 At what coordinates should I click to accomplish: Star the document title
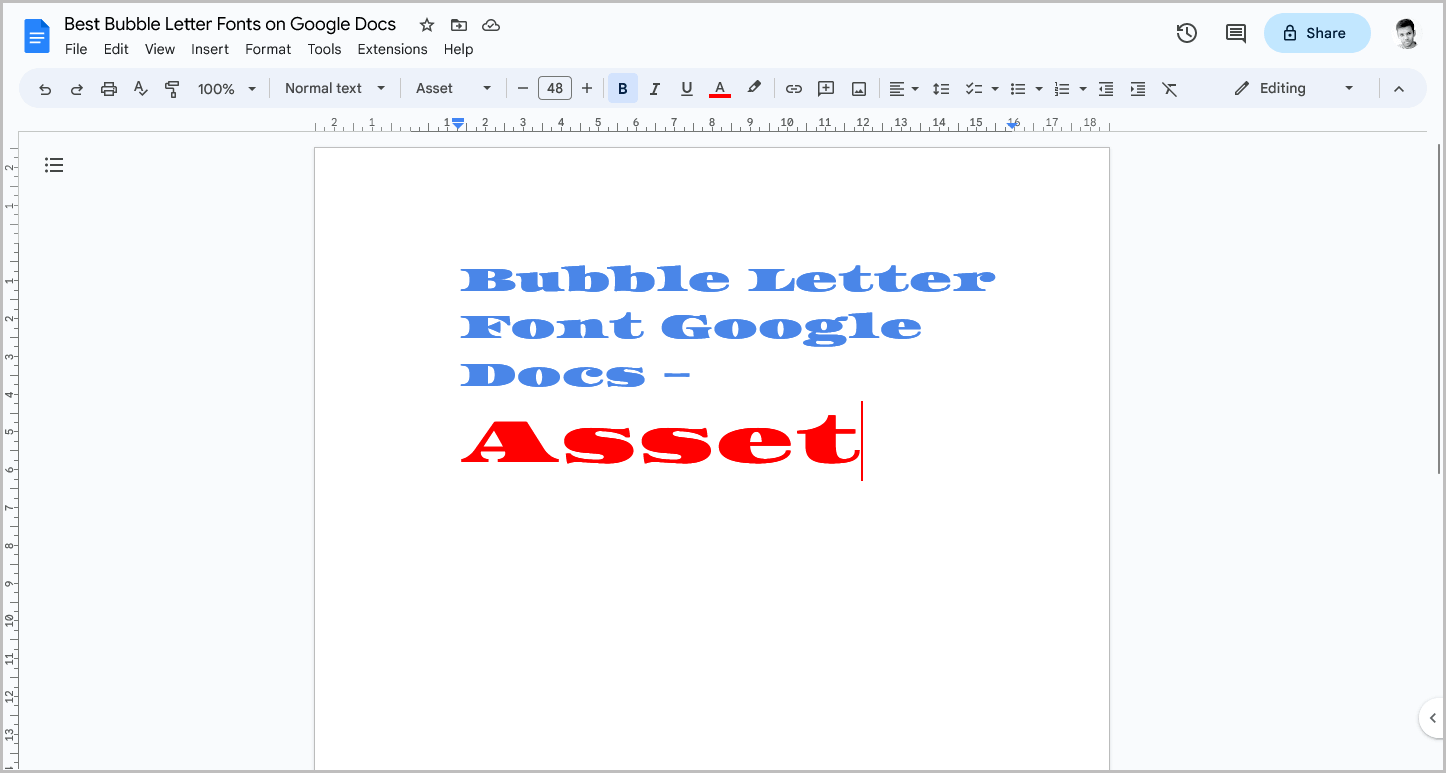pyautogui.click(x=427, y=25)
